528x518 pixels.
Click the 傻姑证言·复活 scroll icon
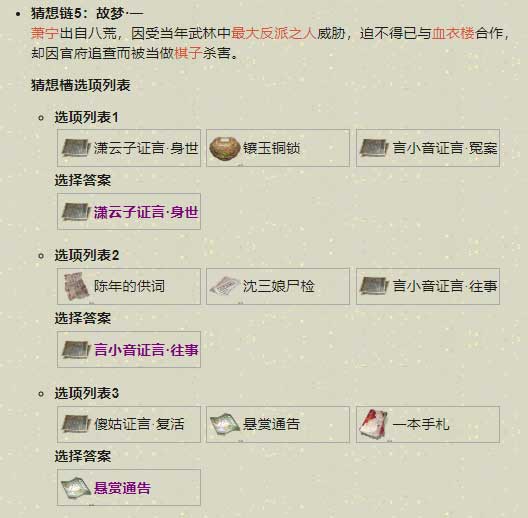click(76, 424)
